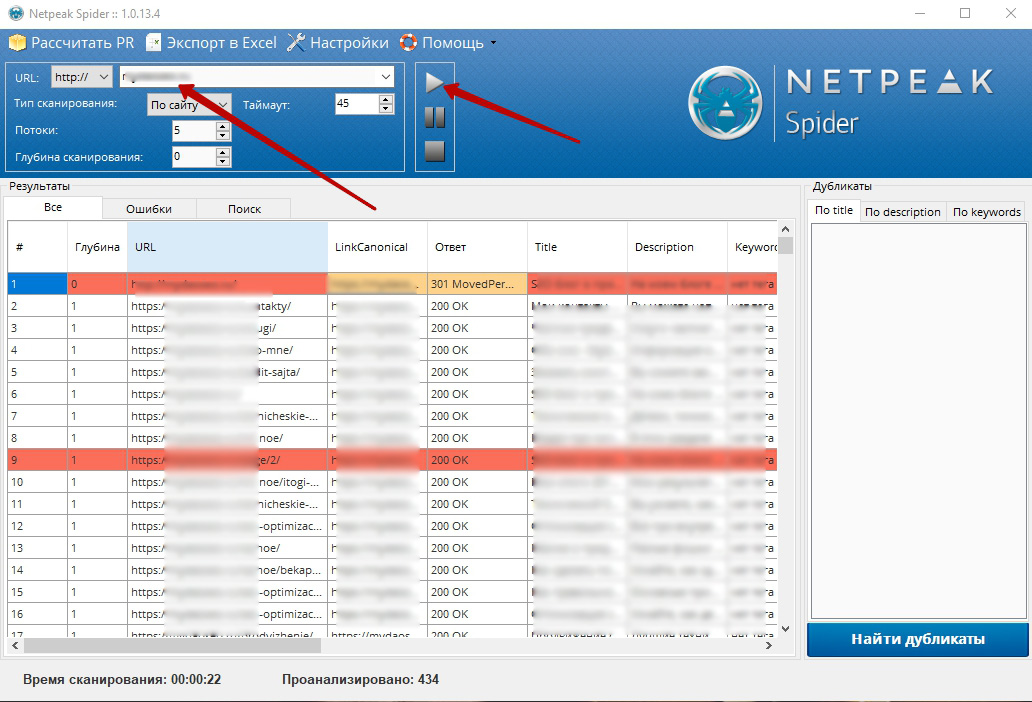Click the URL cell ending in noe/bekap...
The height and width of the screenshot is (702, 1032).
[228, 570]
